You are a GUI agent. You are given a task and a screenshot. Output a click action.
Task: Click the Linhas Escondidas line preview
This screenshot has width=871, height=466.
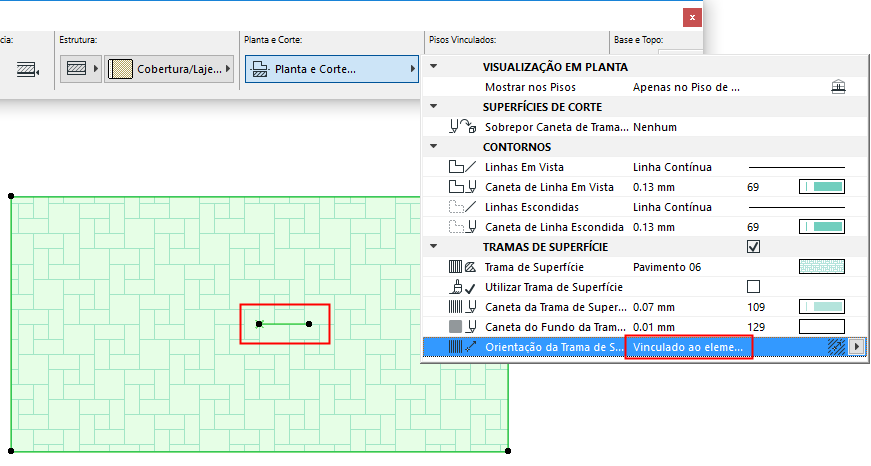[x=797, y=207]
